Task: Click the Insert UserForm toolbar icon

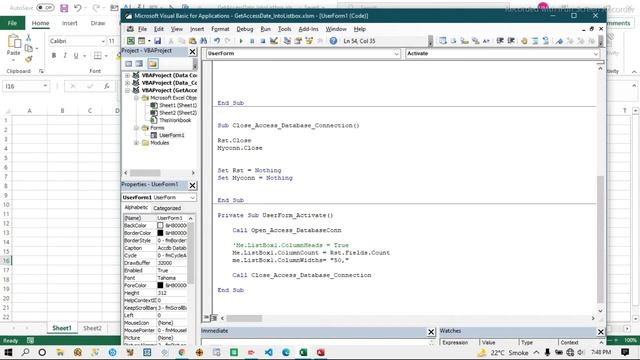Action: click(141, 41)
